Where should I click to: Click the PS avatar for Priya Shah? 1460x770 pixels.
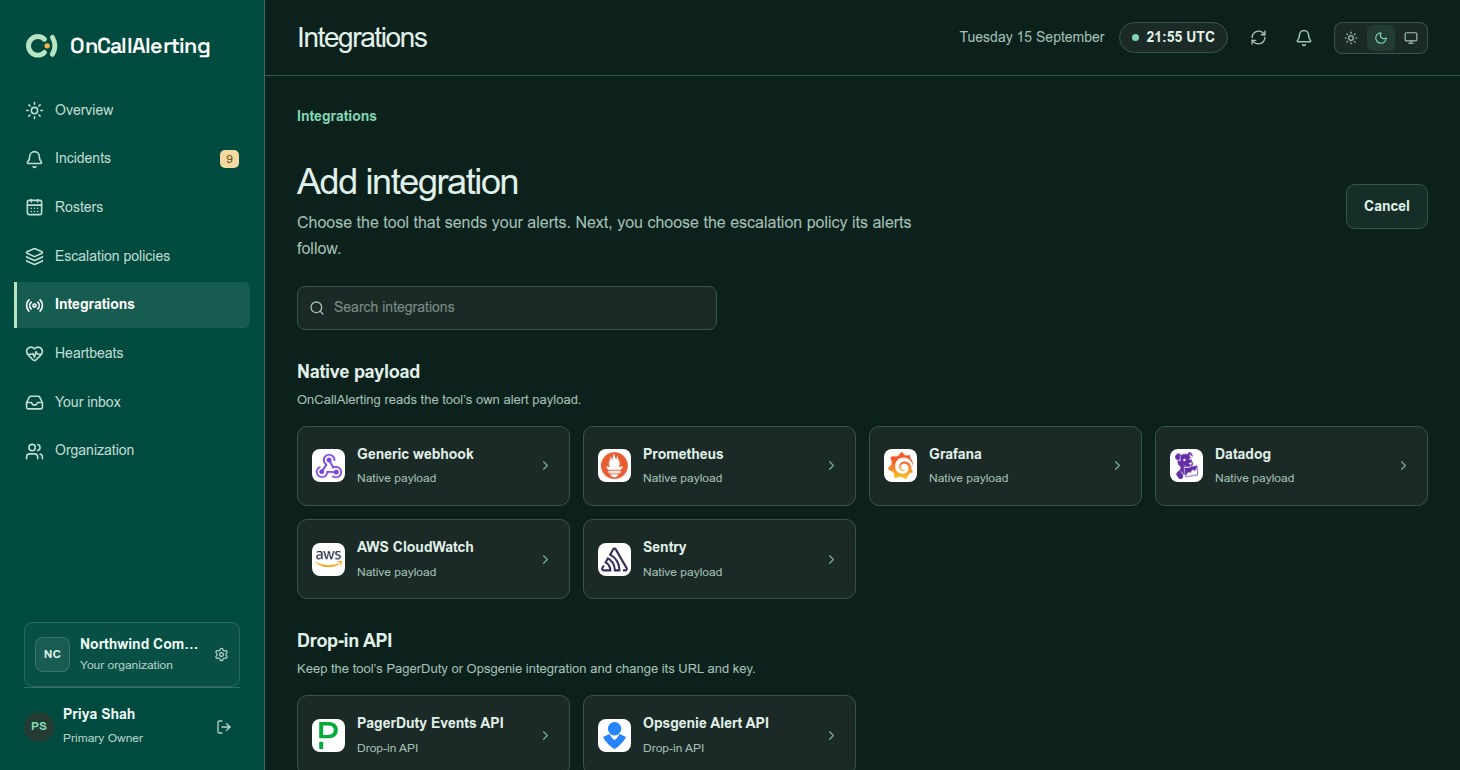click(38, 727)
